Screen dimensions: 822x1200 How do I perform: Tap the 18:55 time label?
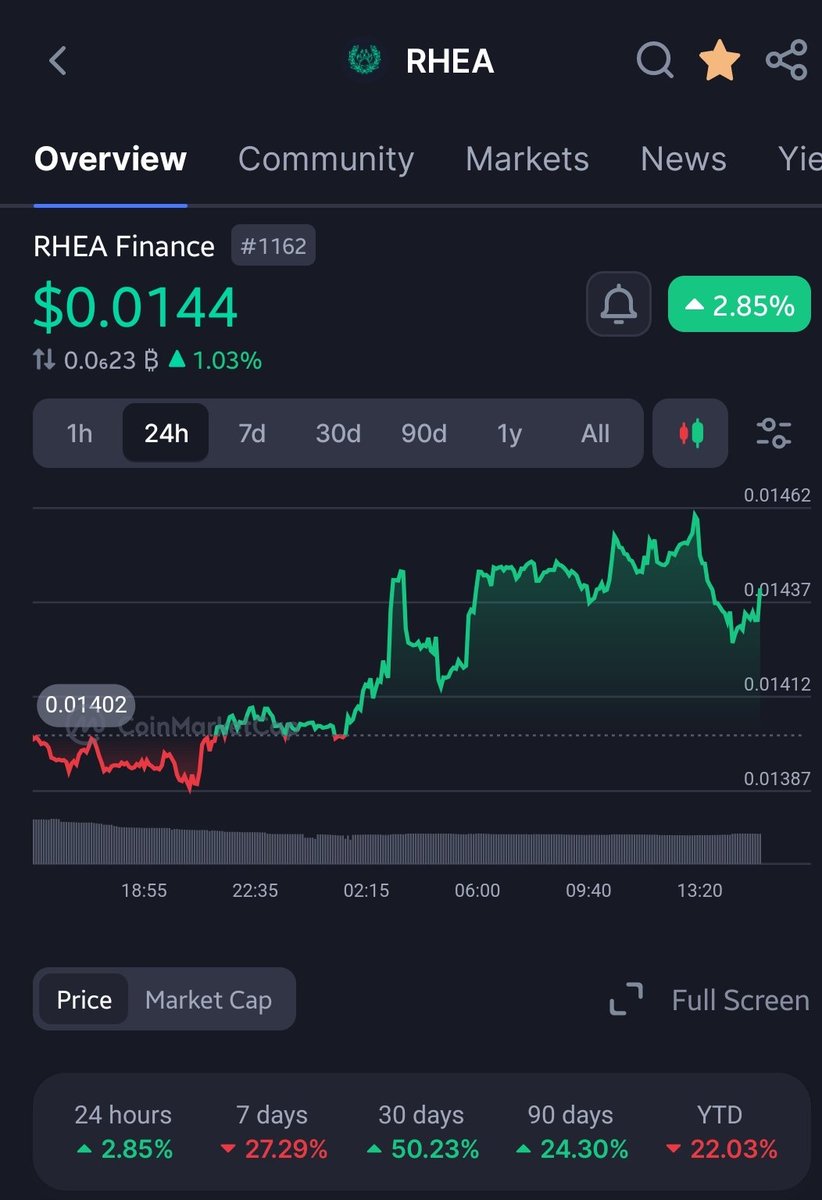point(144,890)
